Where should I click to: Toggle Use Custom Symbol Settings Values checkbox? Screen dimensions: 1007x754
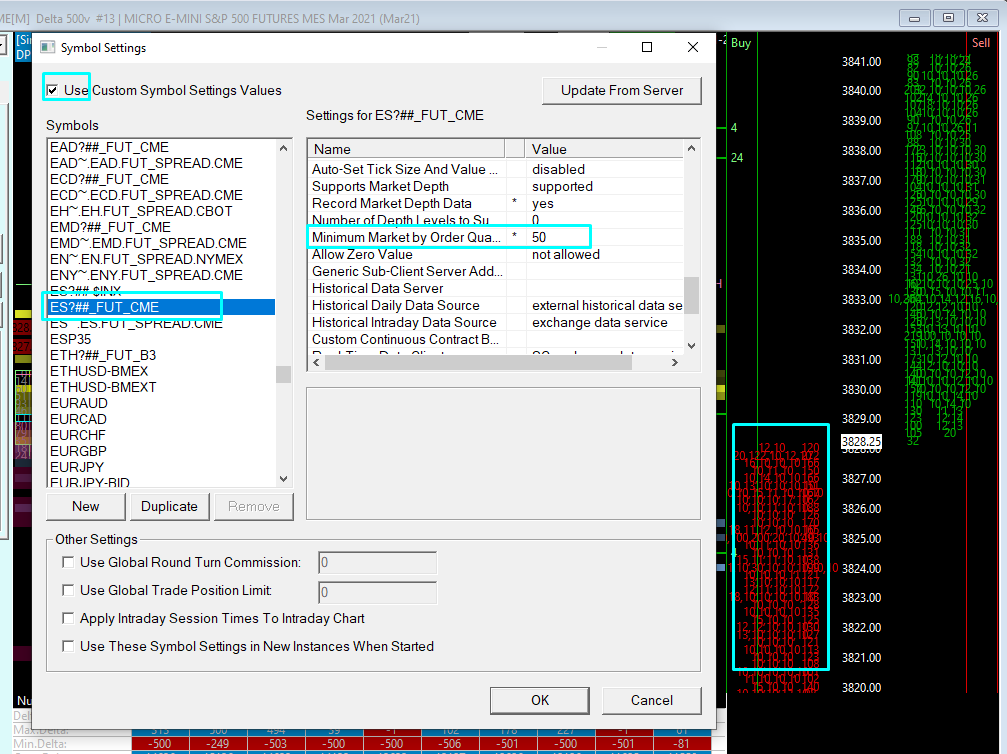tap(53, 91)
